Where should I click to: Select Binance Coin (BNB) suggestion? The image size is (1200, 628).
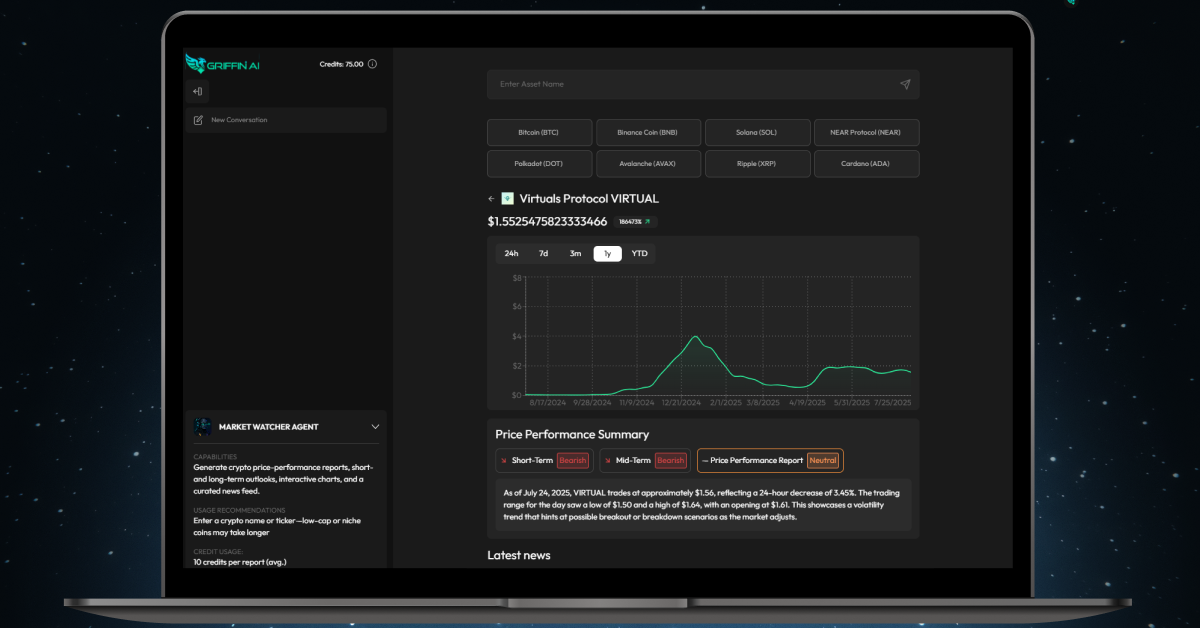[x=649, y=133]
